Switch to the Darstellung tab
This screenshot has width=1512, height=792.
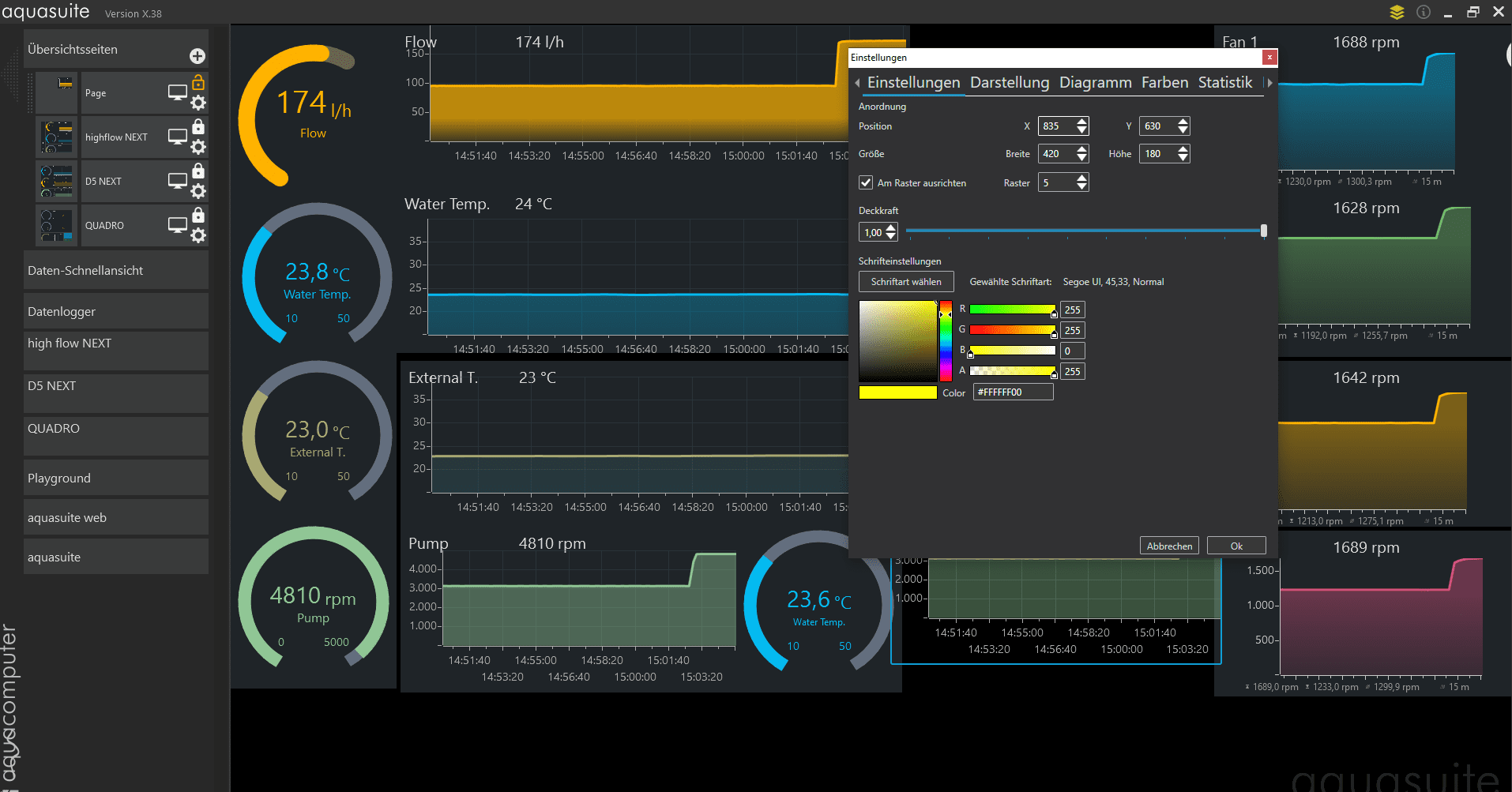(x=1010, y=82)
